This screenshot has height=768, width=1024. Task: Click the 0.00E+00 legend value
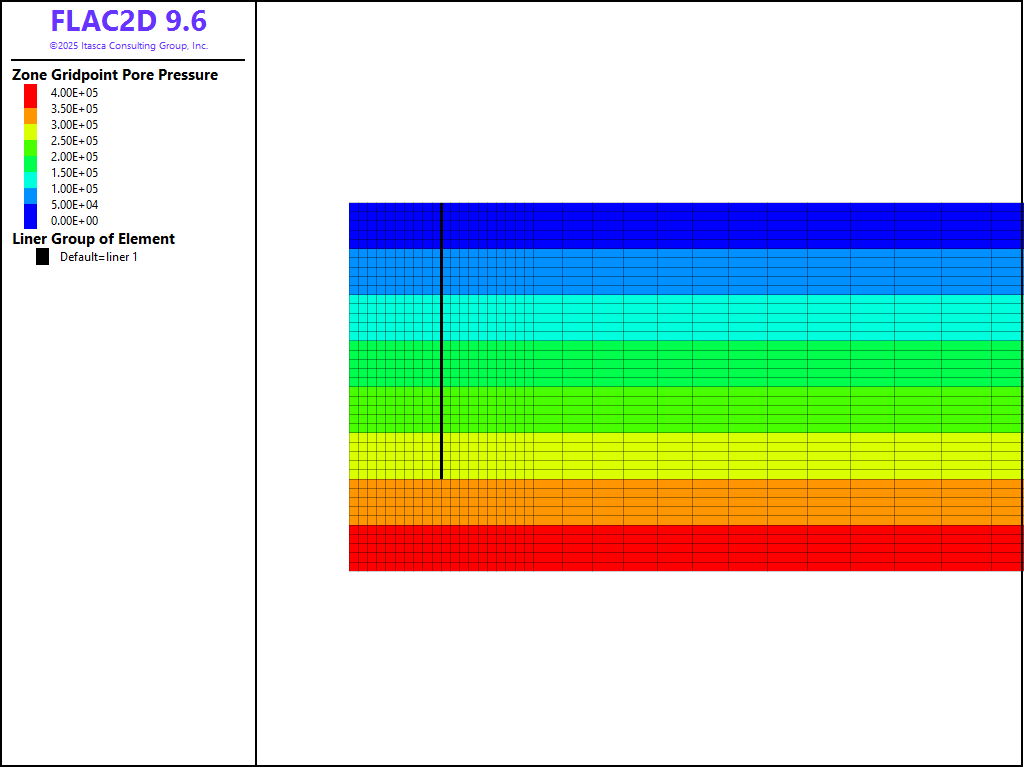coord(75,221)
